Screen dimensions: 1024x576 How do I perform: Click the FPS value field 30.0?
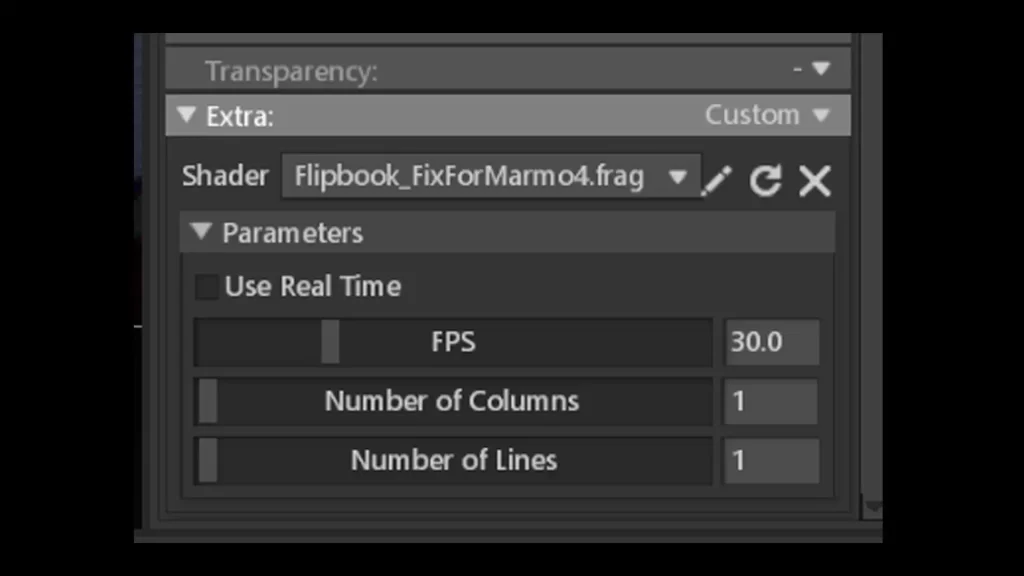click(771, 342)
